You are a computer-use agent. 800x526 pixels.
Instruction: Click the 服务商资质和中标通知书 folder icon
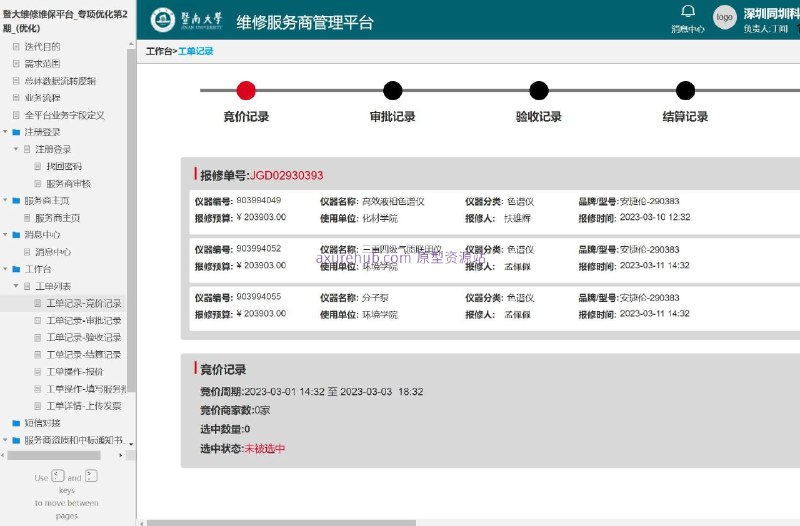16,440
